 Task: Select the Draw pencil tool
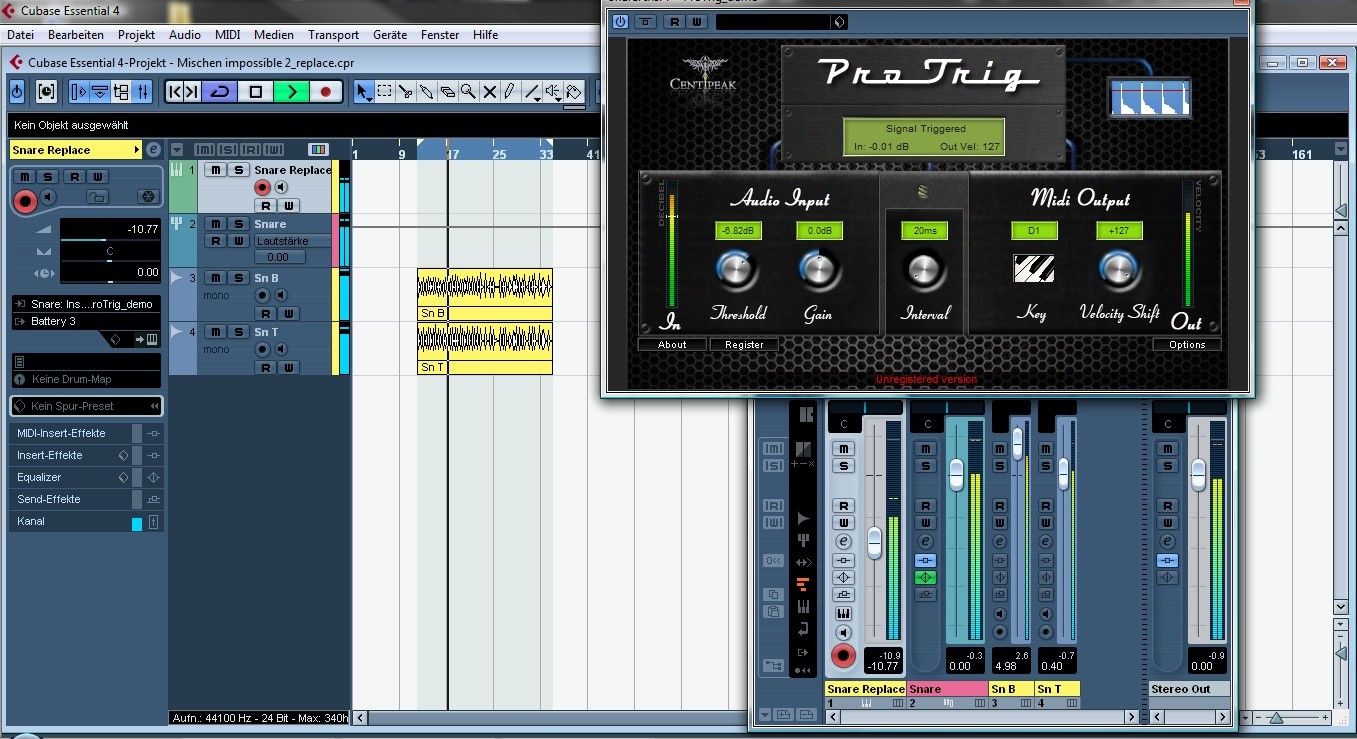pos(511,92)
